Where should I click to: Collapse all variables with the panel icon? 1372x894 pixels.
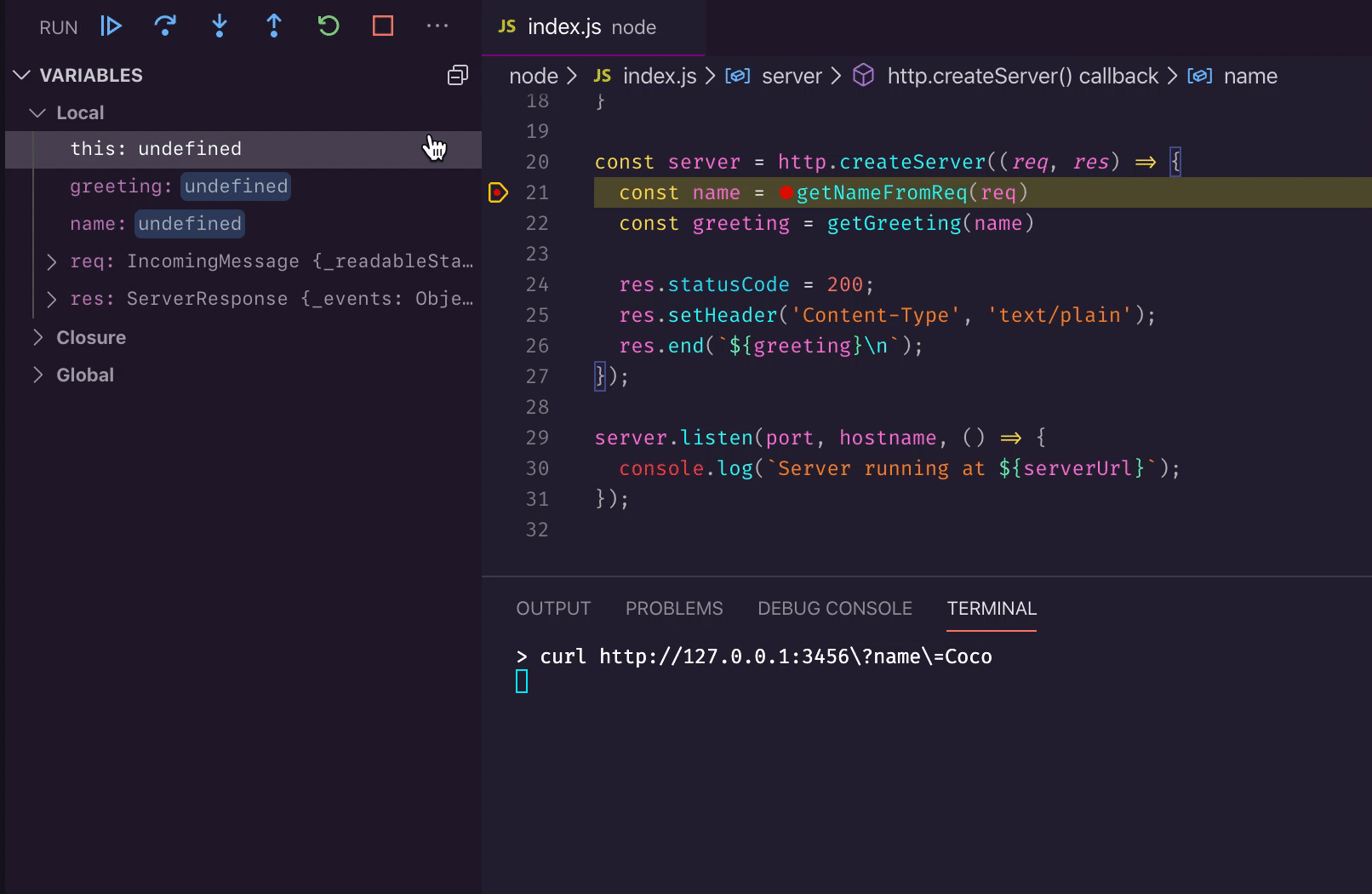[x=458, y=76]
